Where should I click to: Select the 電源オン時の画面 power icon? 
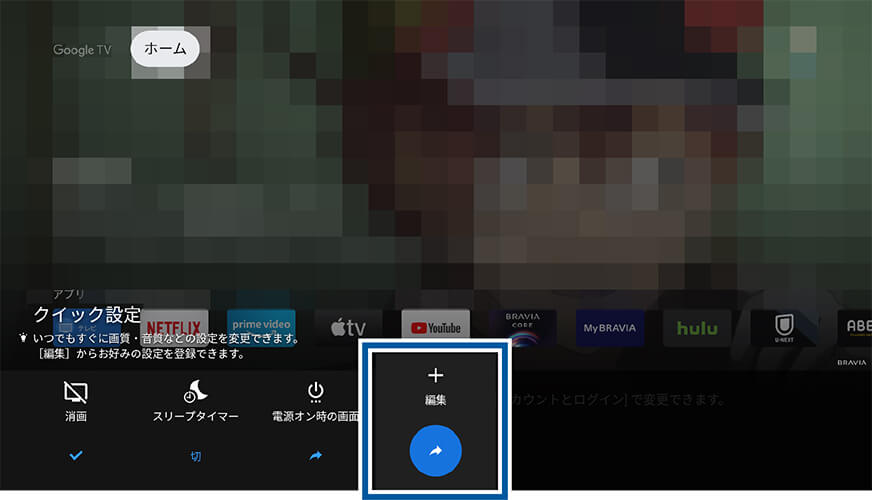[x=316, y=391]
